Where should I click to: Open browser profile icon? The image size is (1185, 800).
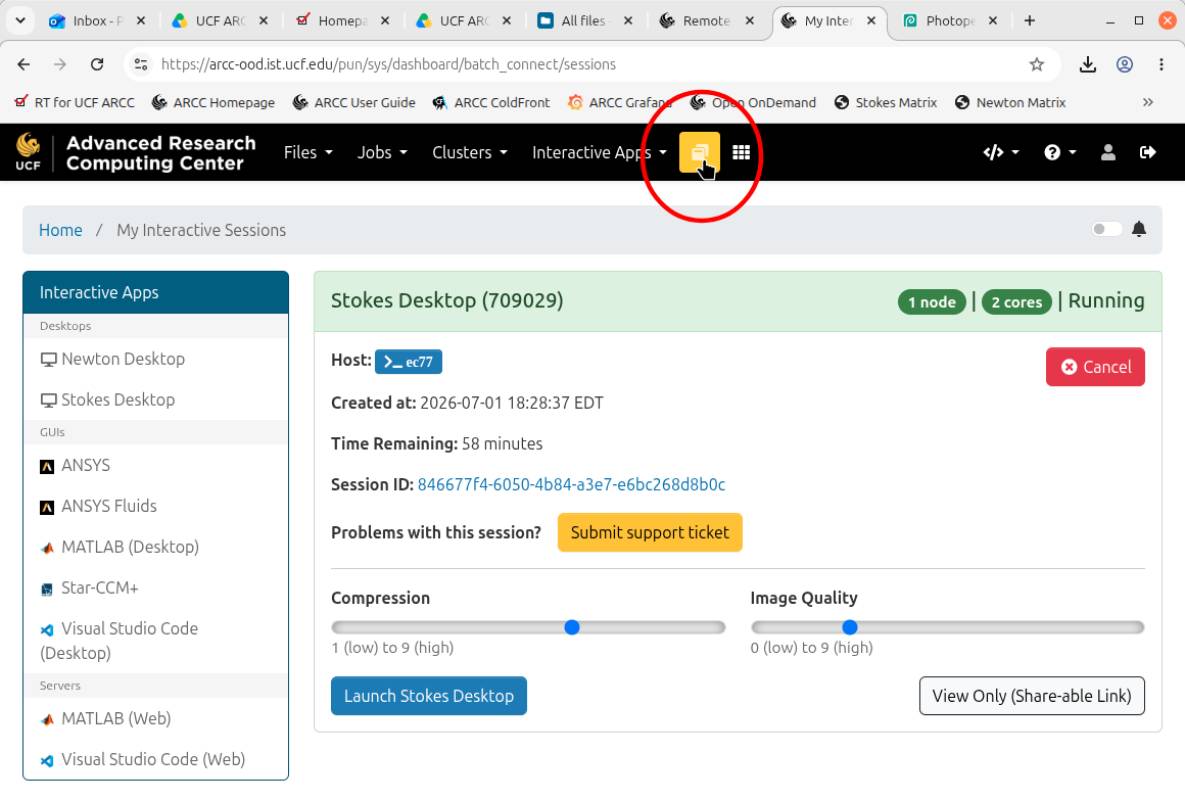[x=1125, y=64]
